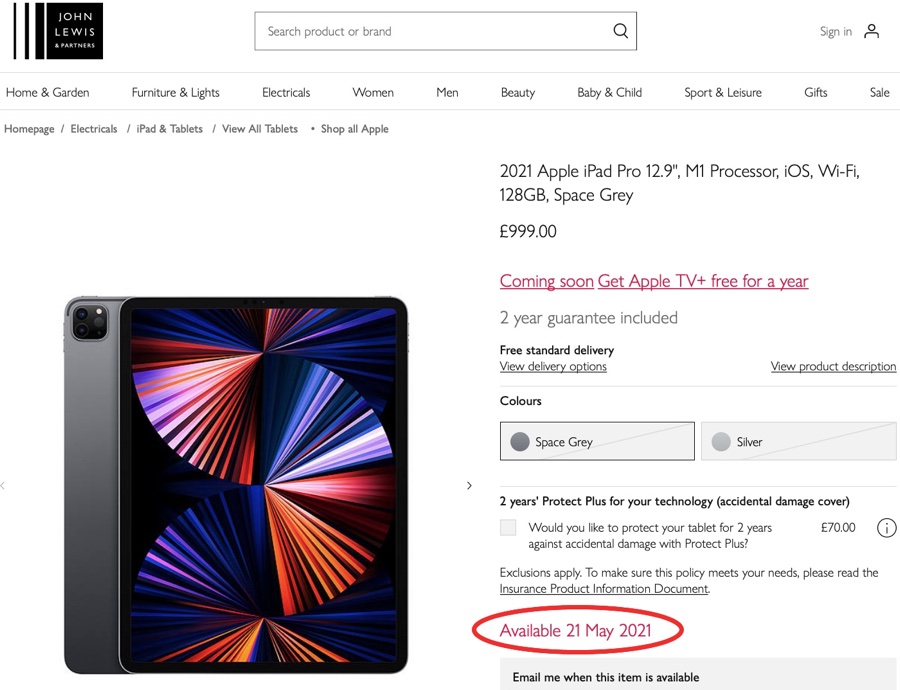Click Get Apple TV+ free offer link
The width and height of the screenshot is (900, 690).
703,281
